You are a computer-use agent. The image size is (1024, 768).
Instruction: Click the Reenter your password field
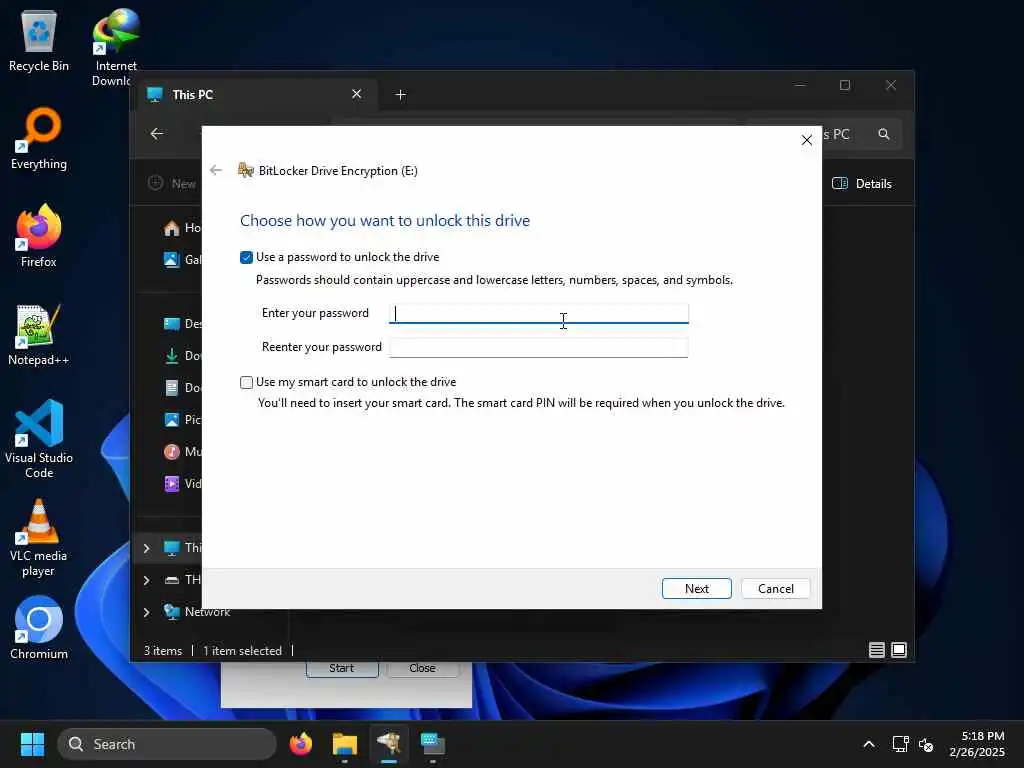point(539,347)
